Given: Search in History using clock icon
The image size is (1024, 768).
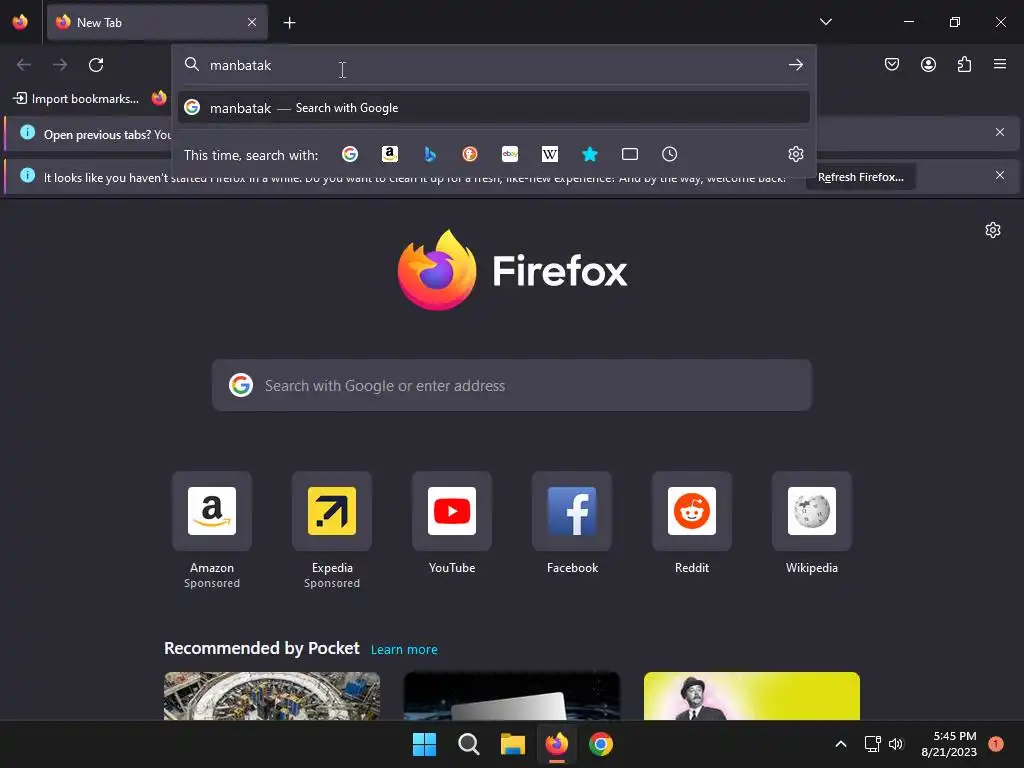Looking at the screenshot, I should 669,155.
